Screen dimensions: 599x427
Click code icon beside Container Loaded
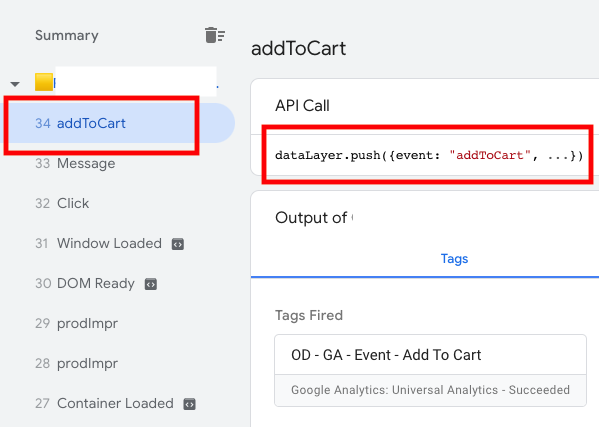[189, 404]
